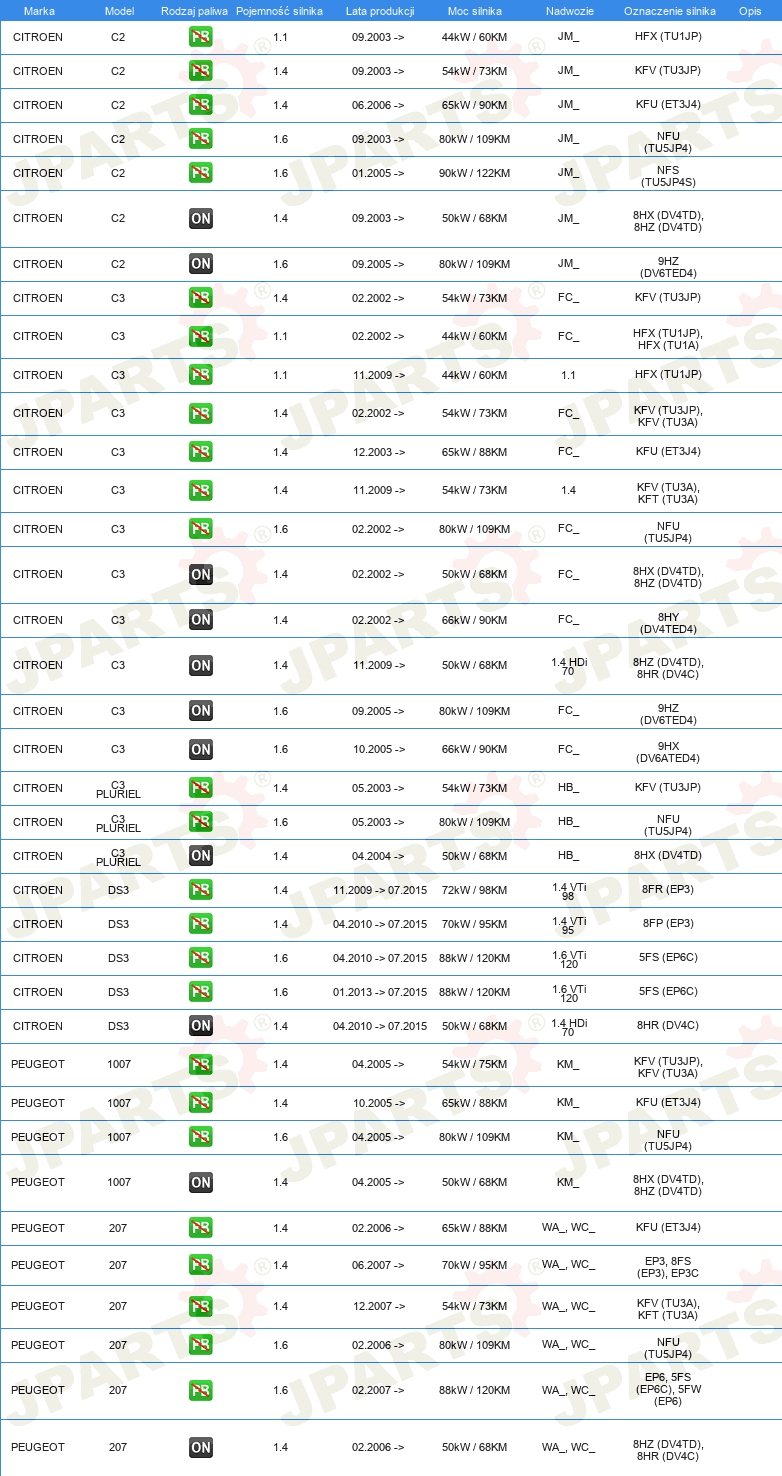Click engine code '8FR (EP3)'
Image resolution: width=782 pixels, height=1476 pixels.
(x=668, y=890)
